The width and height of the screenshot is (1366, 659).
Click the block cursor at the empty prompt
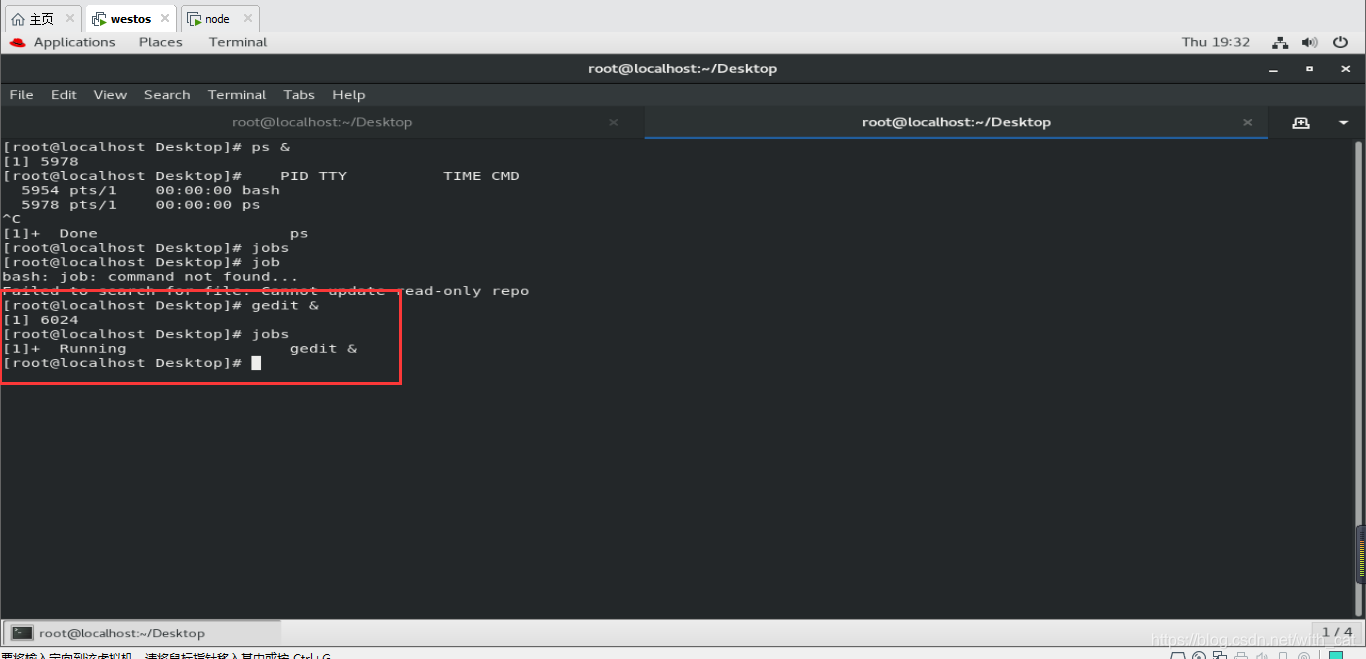256,363
